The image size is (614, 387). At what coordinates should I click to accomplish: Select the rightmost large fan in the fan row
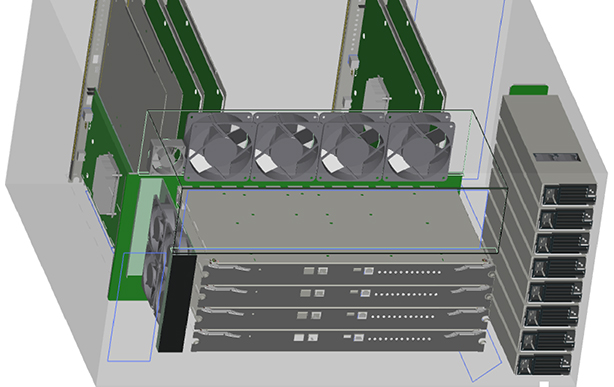point(419,149)
